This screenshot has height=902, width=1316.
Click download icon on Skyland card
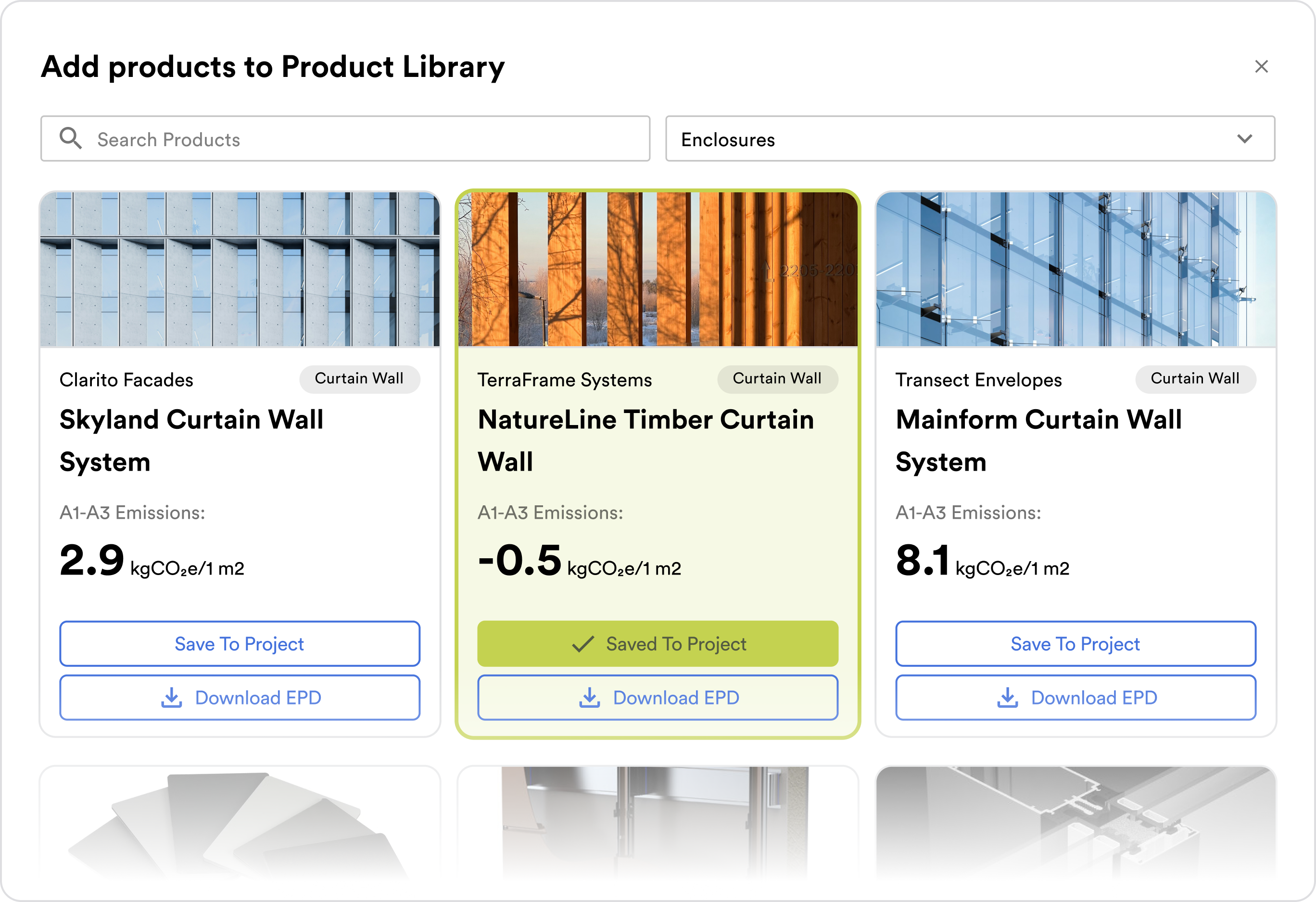[x=172, y=698]
